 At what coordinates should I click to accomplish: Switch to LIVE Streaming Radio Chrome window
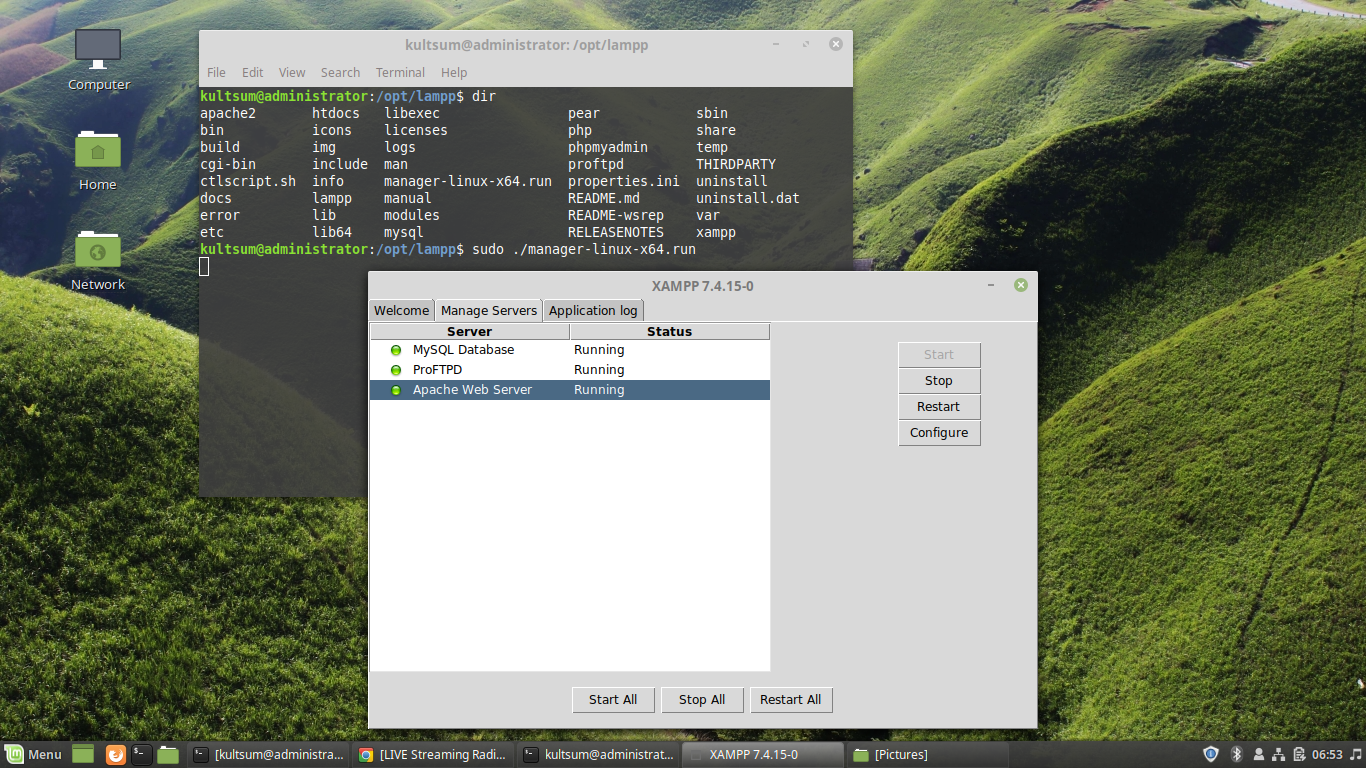click(434, 755)
